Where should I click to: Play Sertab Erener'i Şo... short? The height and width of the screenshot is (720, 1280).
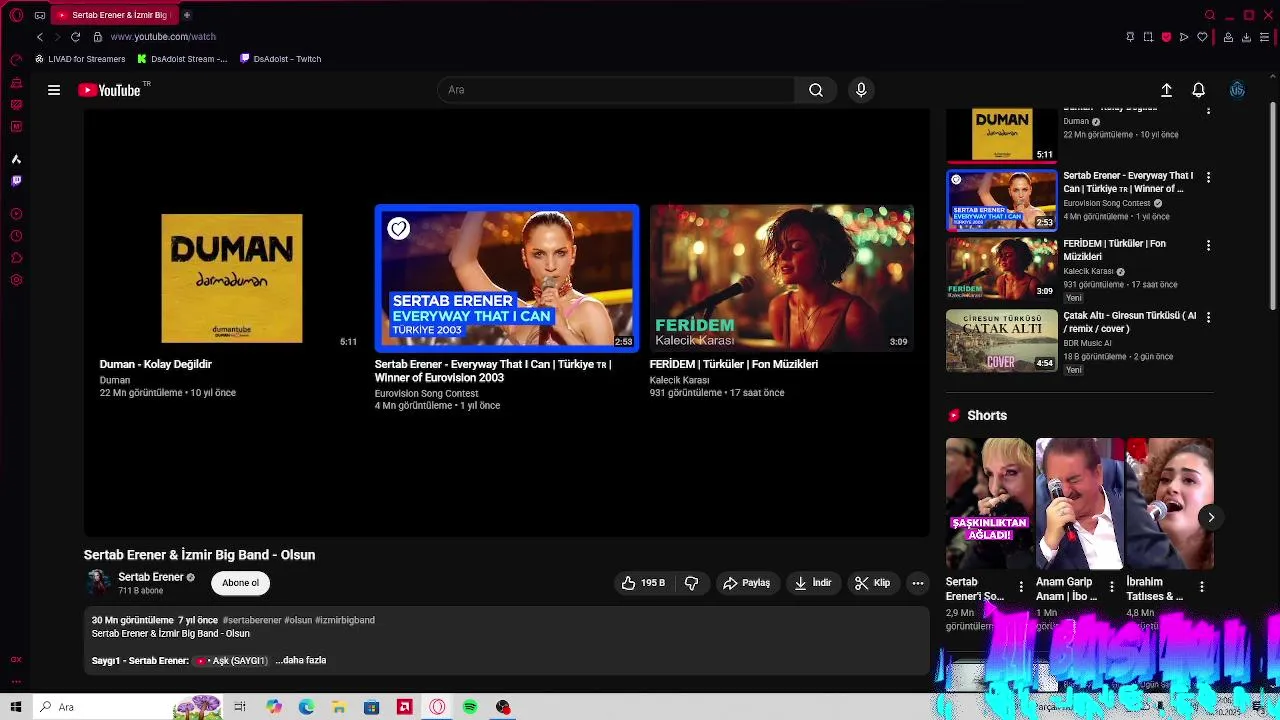(x=989, y=503)
